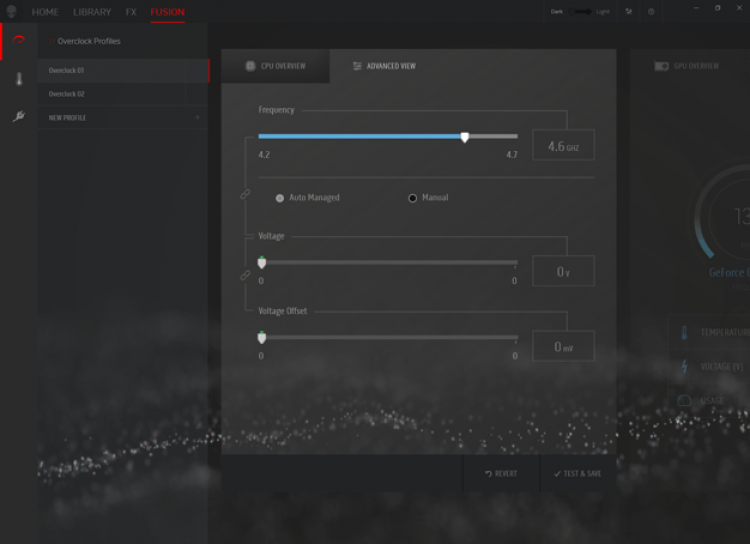Open the power plug section

(x=19, y=116)
